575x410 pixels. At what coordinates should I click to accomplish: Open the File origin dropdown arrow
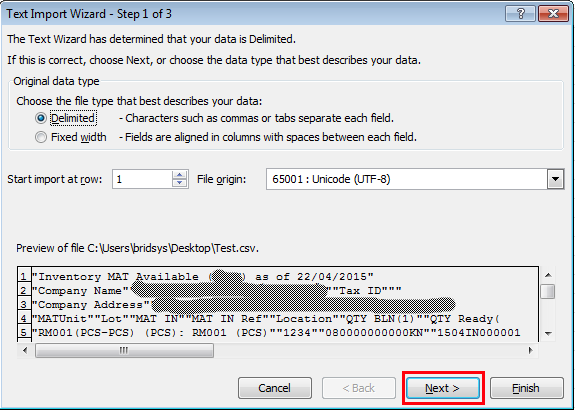pos(555,179)
